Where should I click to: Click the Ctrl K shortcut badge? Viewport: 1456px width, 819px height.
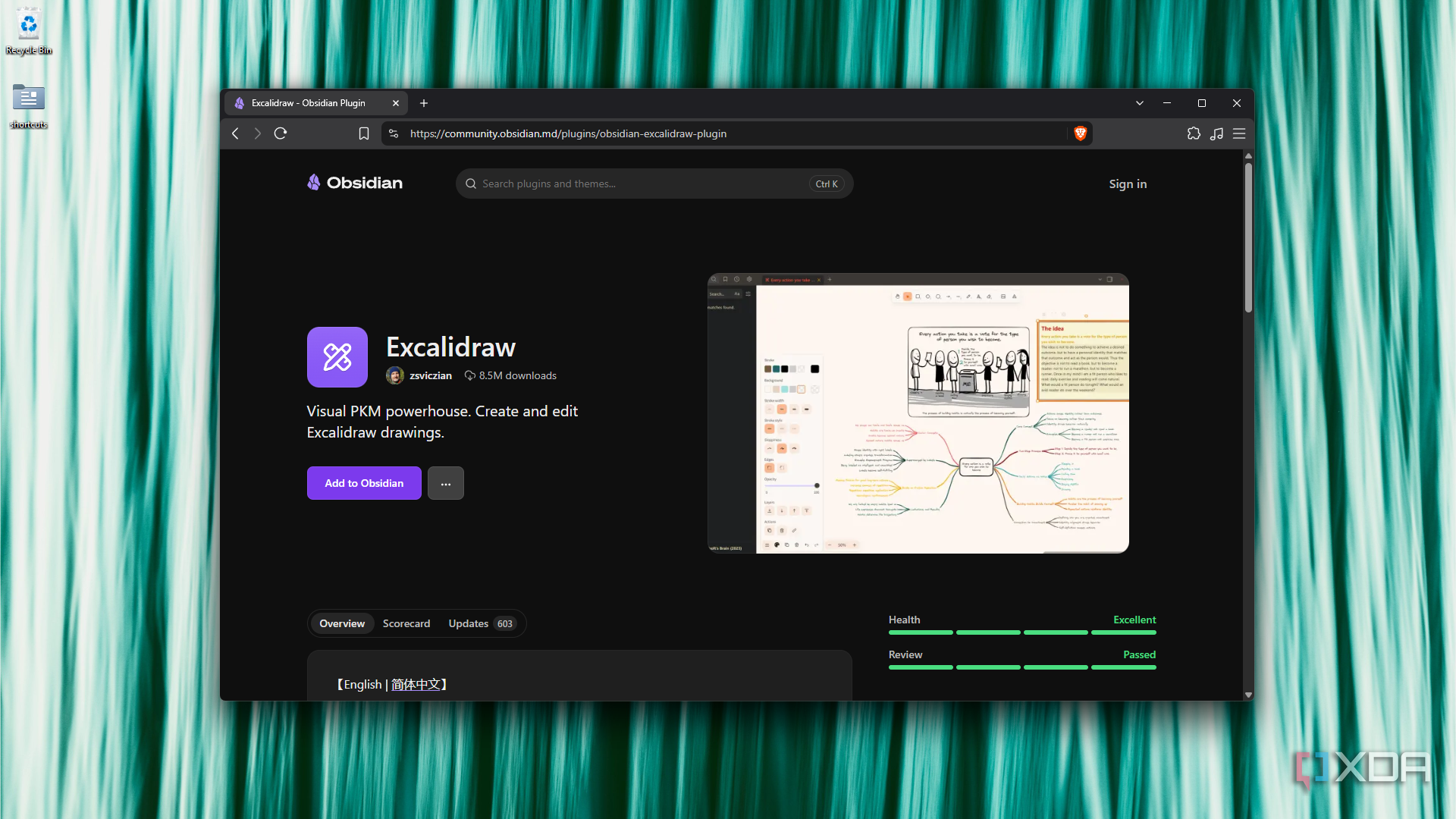(x=827, y=184)
